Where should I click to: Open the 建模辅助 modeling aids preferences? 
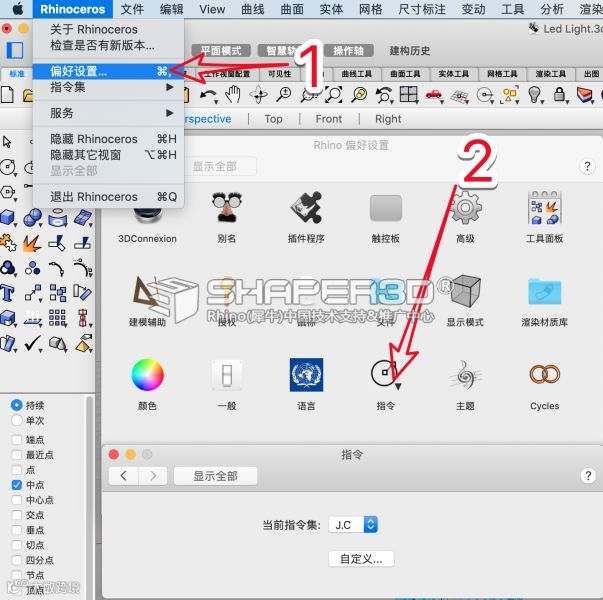point(147,294)
